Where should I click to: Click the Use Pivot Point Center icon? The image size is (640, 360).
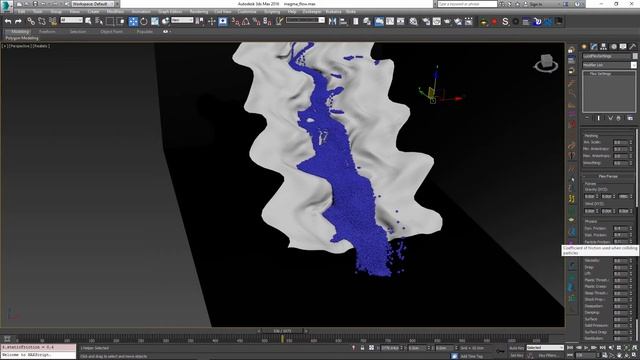tap(200, 21)
